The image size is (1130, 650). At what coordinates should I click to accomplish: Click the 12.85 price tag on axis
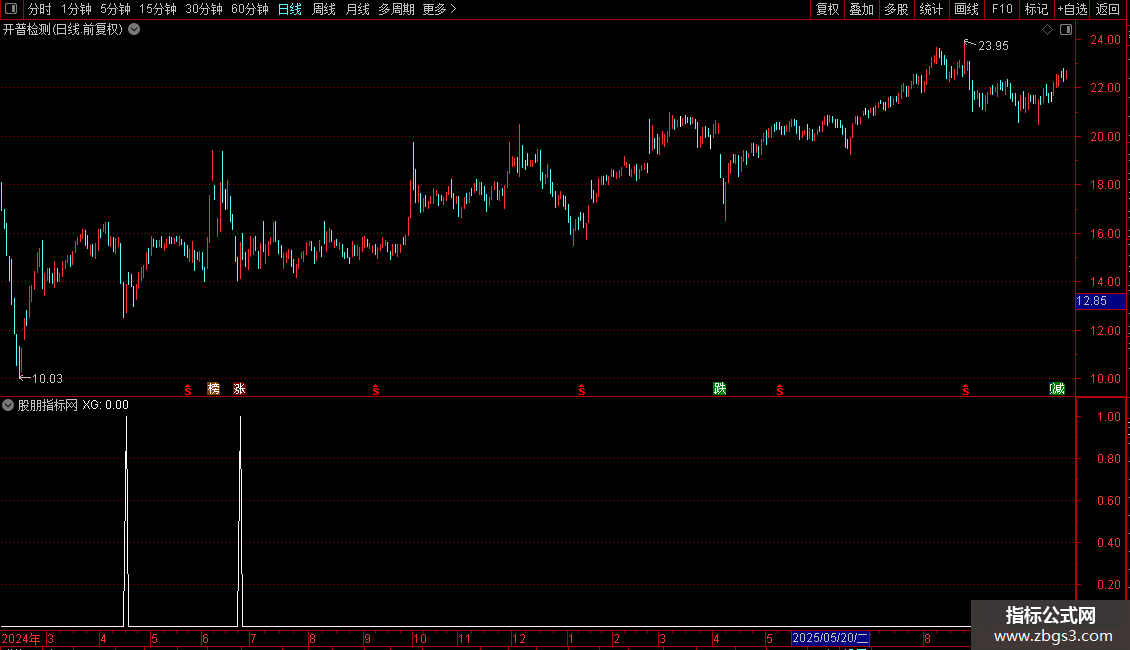tap(1100, 301)
